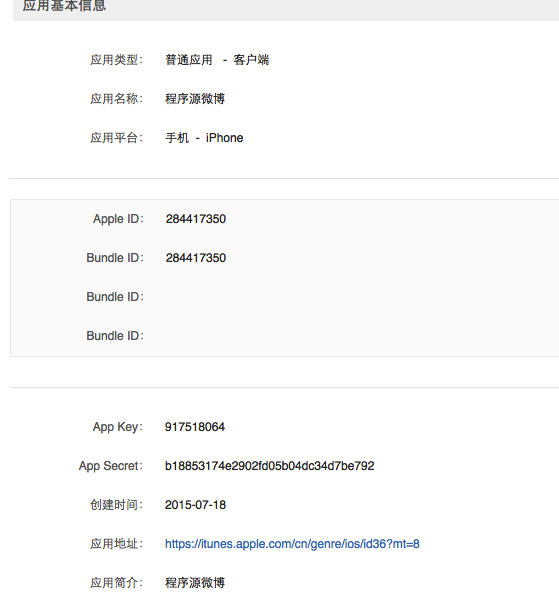Image resolution: width=559 pixels, height=602 pixels.
Task: Click the Apple ID label
Action: [x=118, y=219]
